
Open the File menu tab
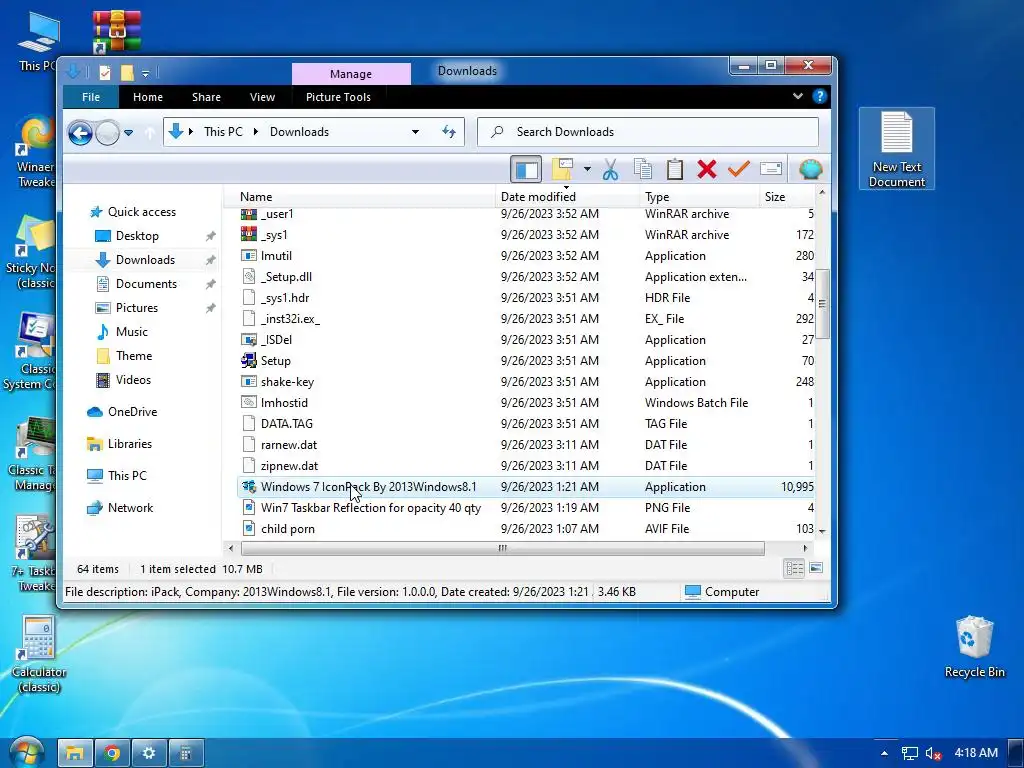[91, 97]
